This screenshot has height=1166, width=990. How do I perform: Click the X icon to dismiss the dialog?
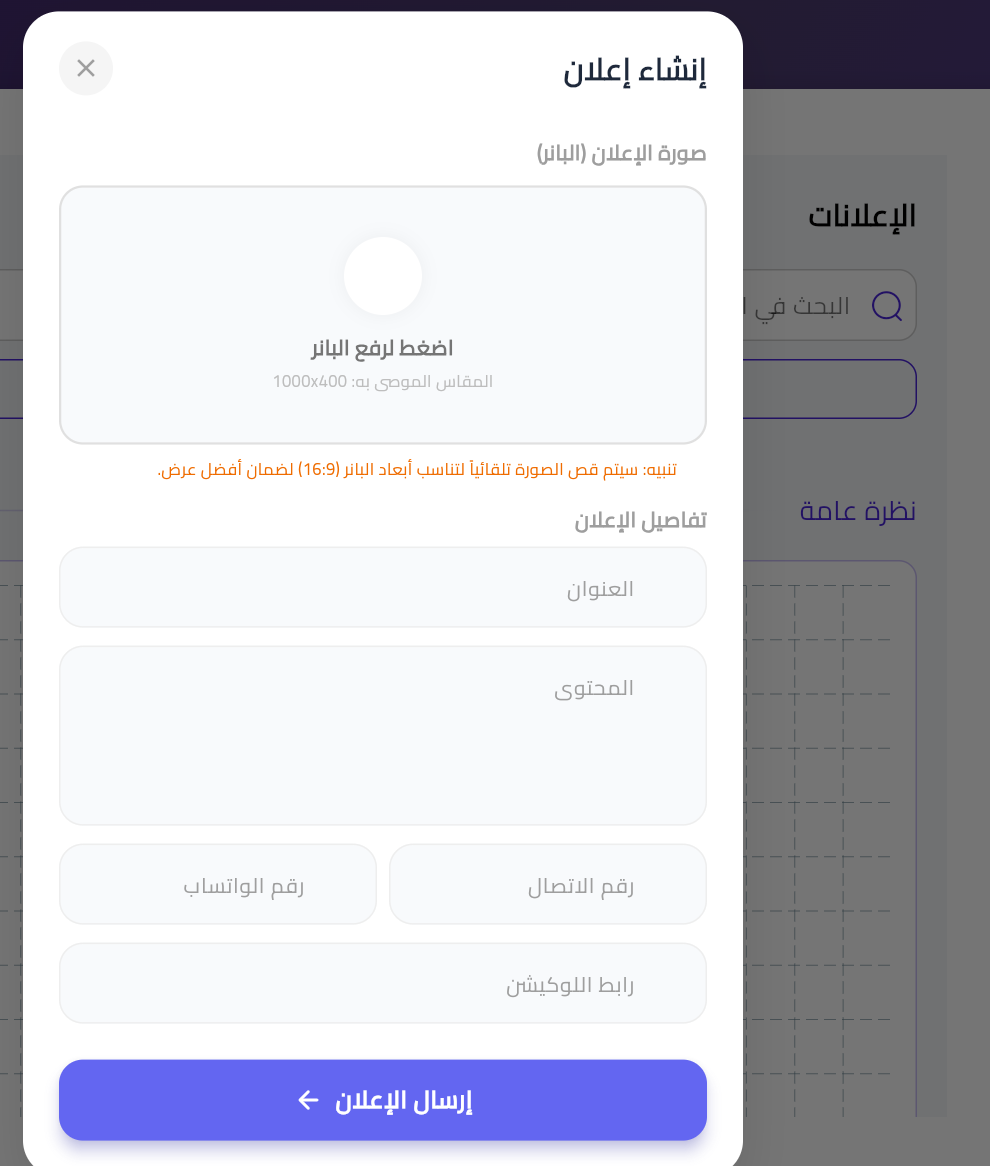tap(86, 68)
